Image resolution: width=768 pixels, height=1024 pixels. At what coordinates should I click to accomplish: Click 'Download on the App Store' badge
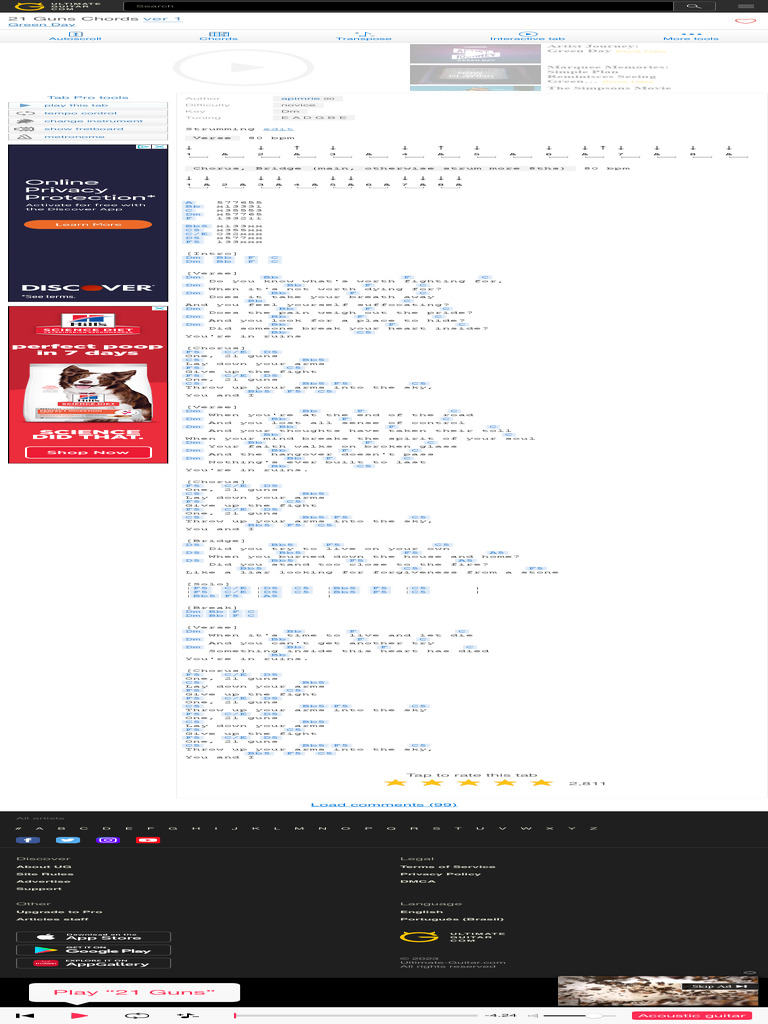[x=93, y=937]
